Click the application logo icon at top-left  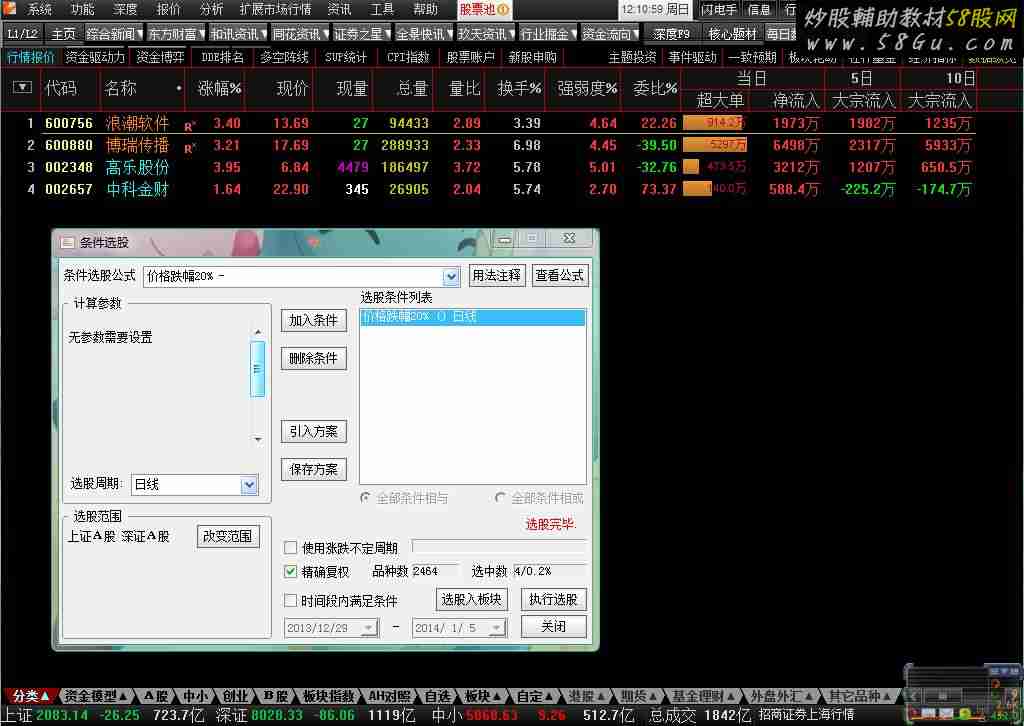[x=9, y=8]
